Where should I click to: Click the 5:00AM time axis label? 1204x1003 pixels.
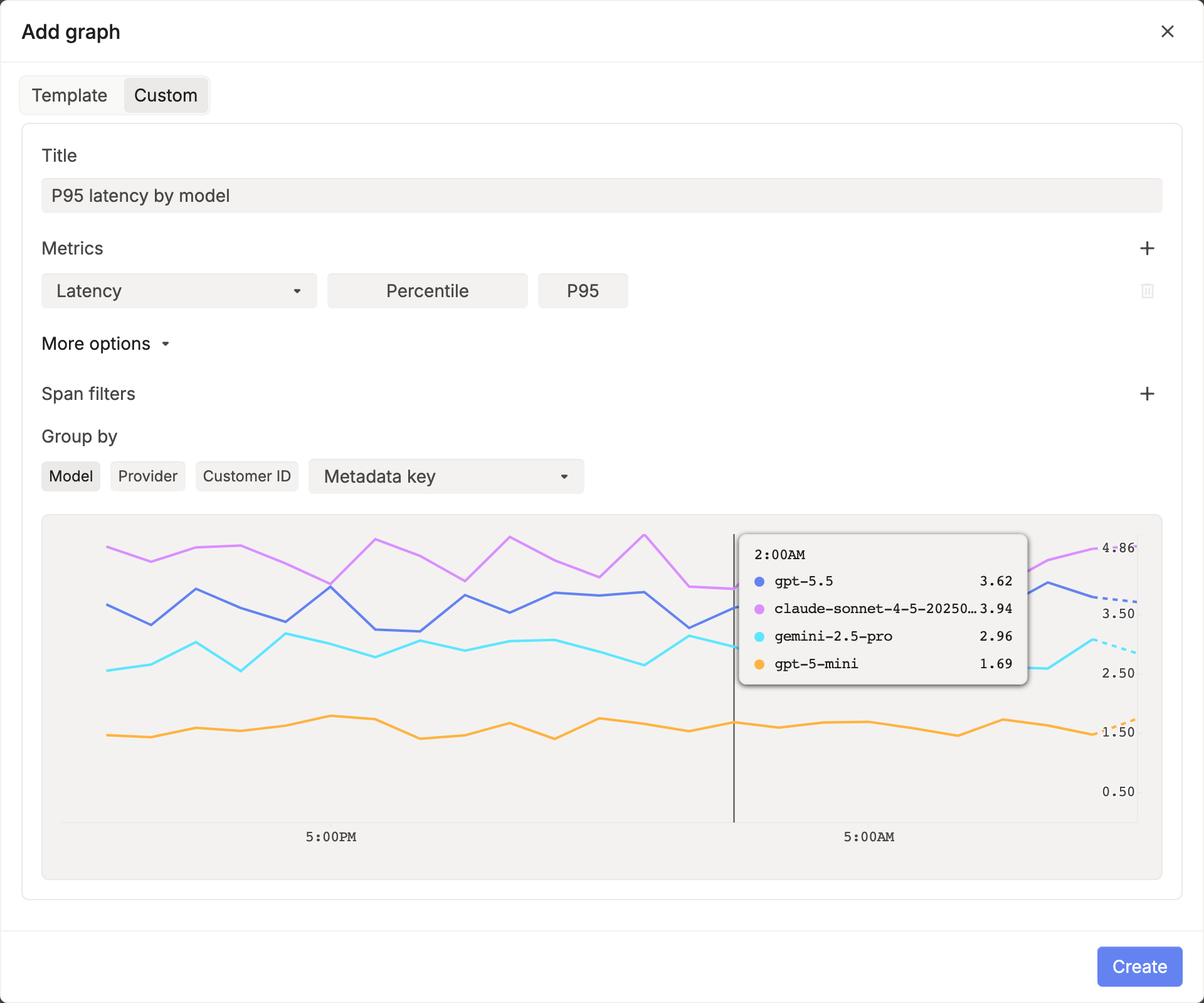[x=869, y=837]
